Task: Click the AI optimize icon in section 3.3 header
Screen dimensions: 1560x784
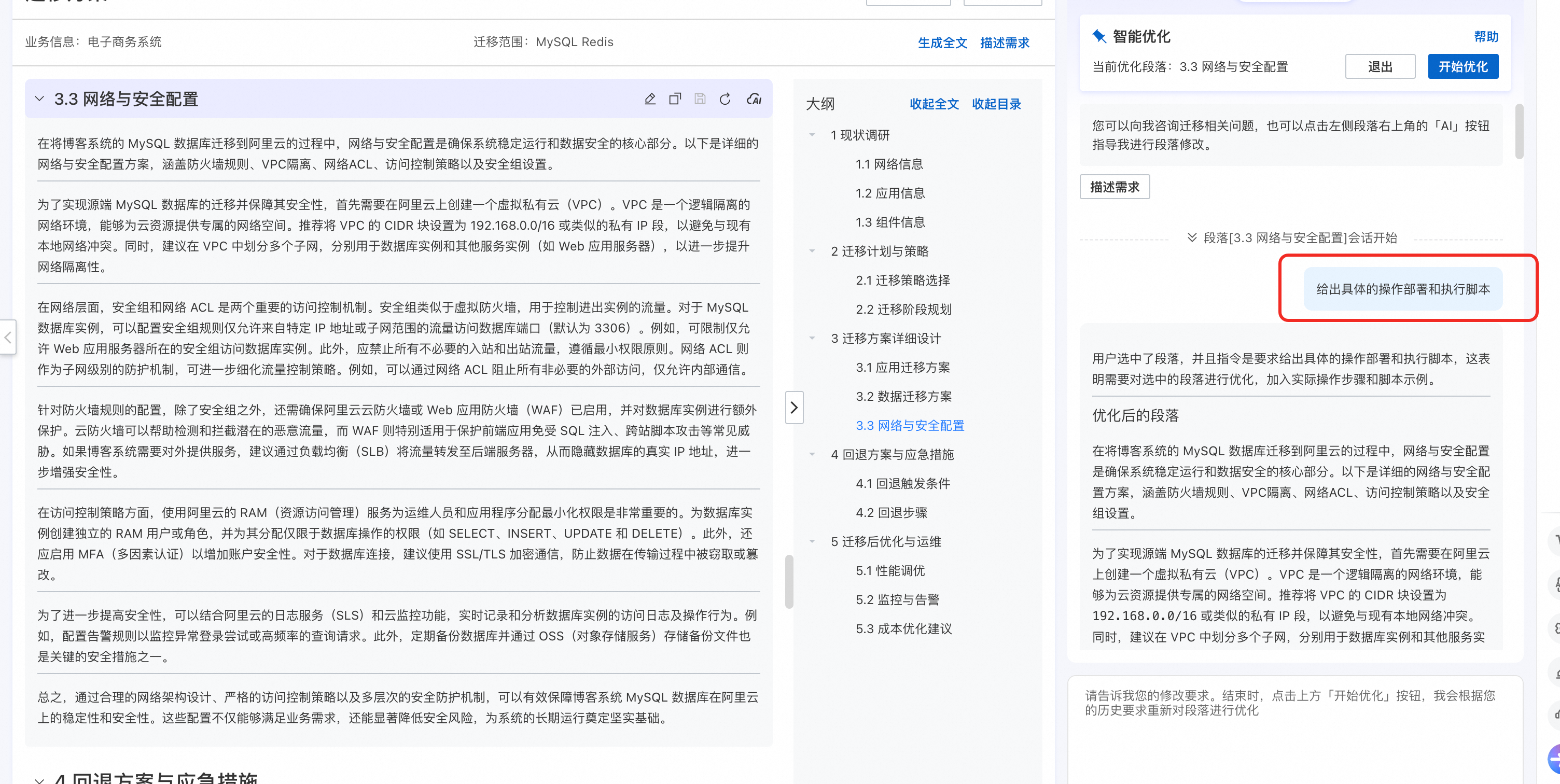Action: pyautogui.click(x=754, y=99)
